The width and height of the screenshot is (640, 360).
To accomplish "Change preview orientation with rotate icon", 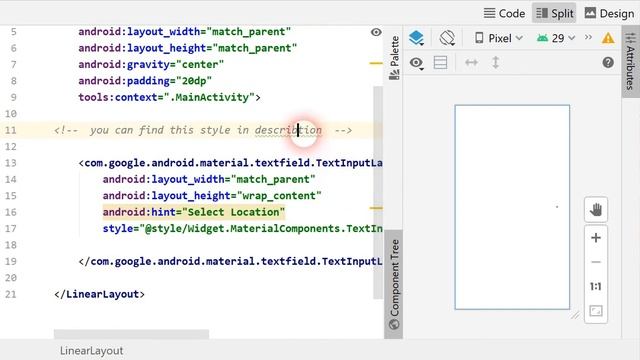I will tap(447, 38).
